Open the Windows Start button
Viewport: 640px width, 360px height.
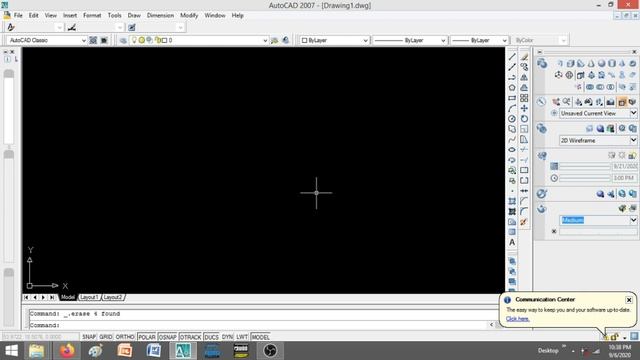(11, 351)
